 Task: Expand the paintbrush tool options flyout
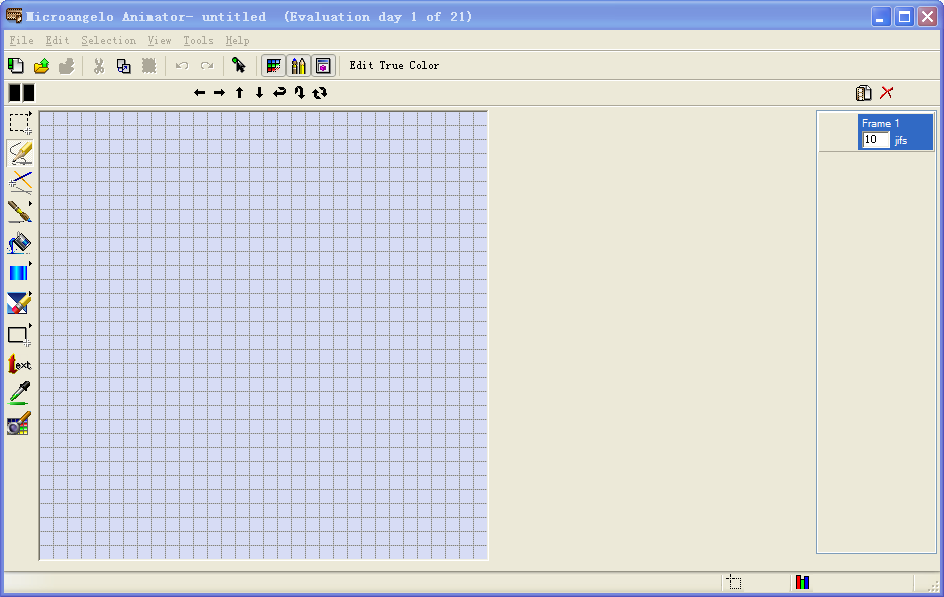pyautogui.click(x=31, y=203)
